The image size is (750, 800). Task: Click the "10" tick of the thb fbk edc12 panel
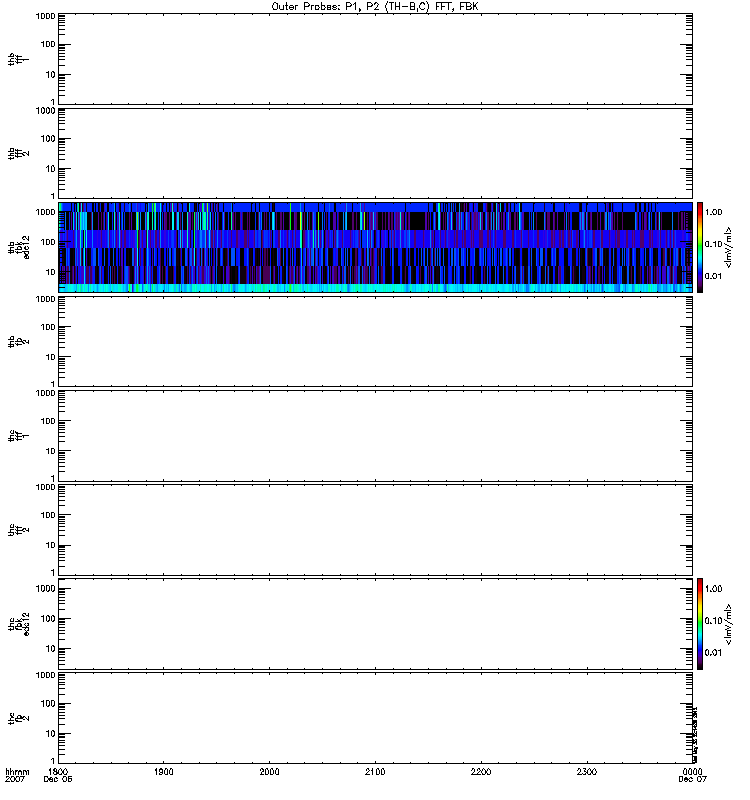pos(51,272)
